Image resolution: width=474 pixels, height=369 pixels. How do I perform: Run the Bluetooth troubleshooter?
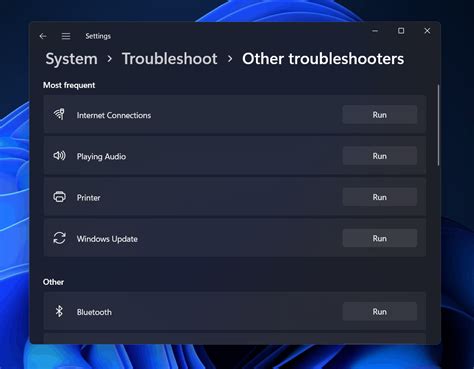[380, 312]
